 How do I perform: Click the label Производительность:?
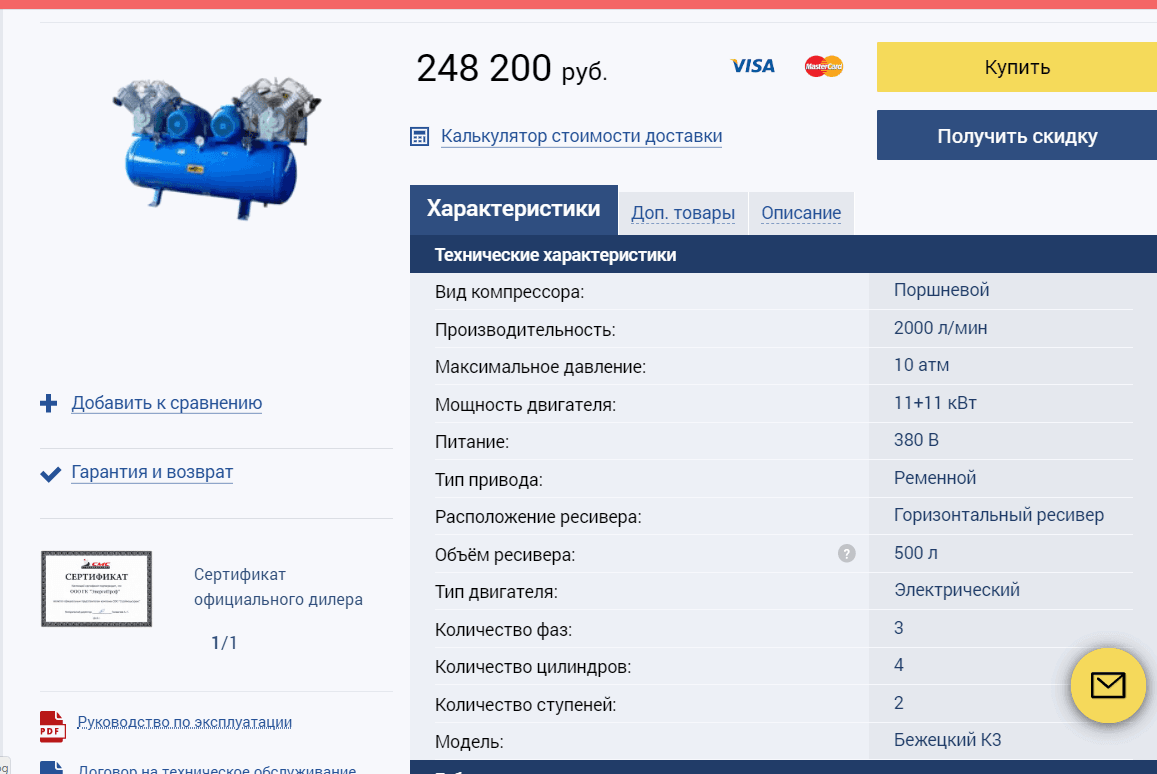coord(525,330)
